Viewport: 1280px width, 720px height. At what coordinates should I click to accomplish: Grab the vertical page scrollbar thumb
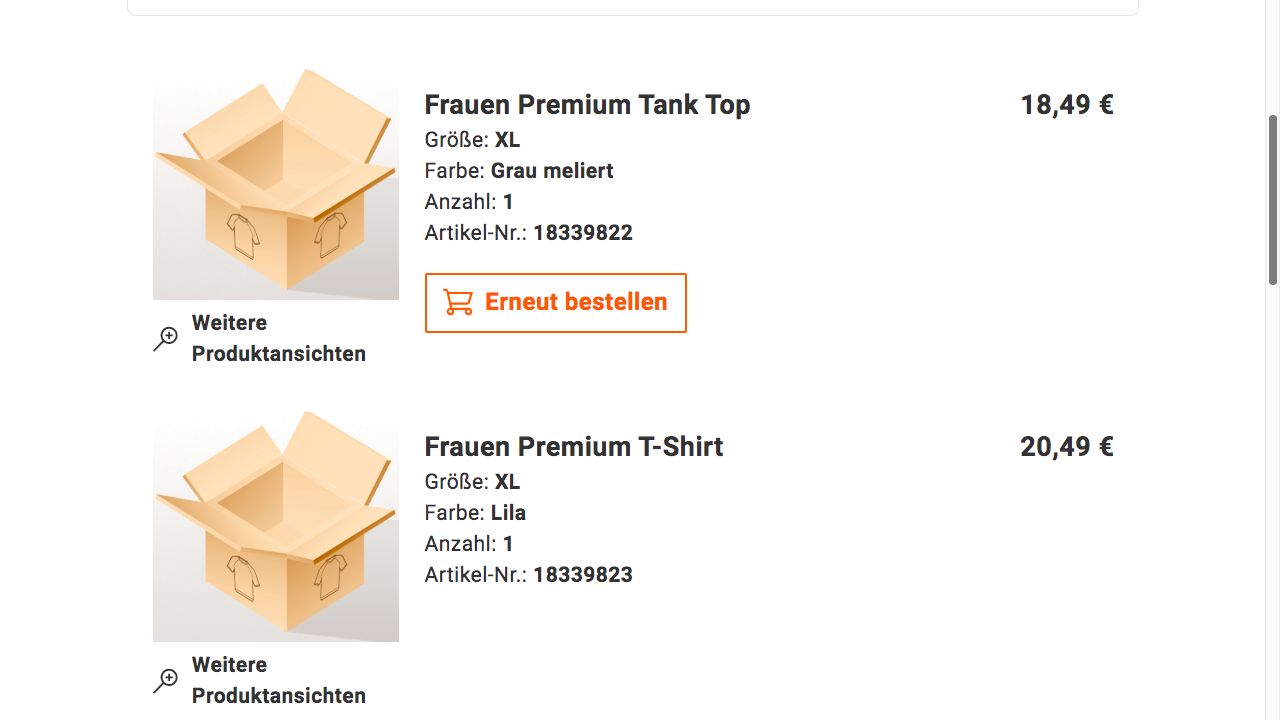(x=1273, y=200)
